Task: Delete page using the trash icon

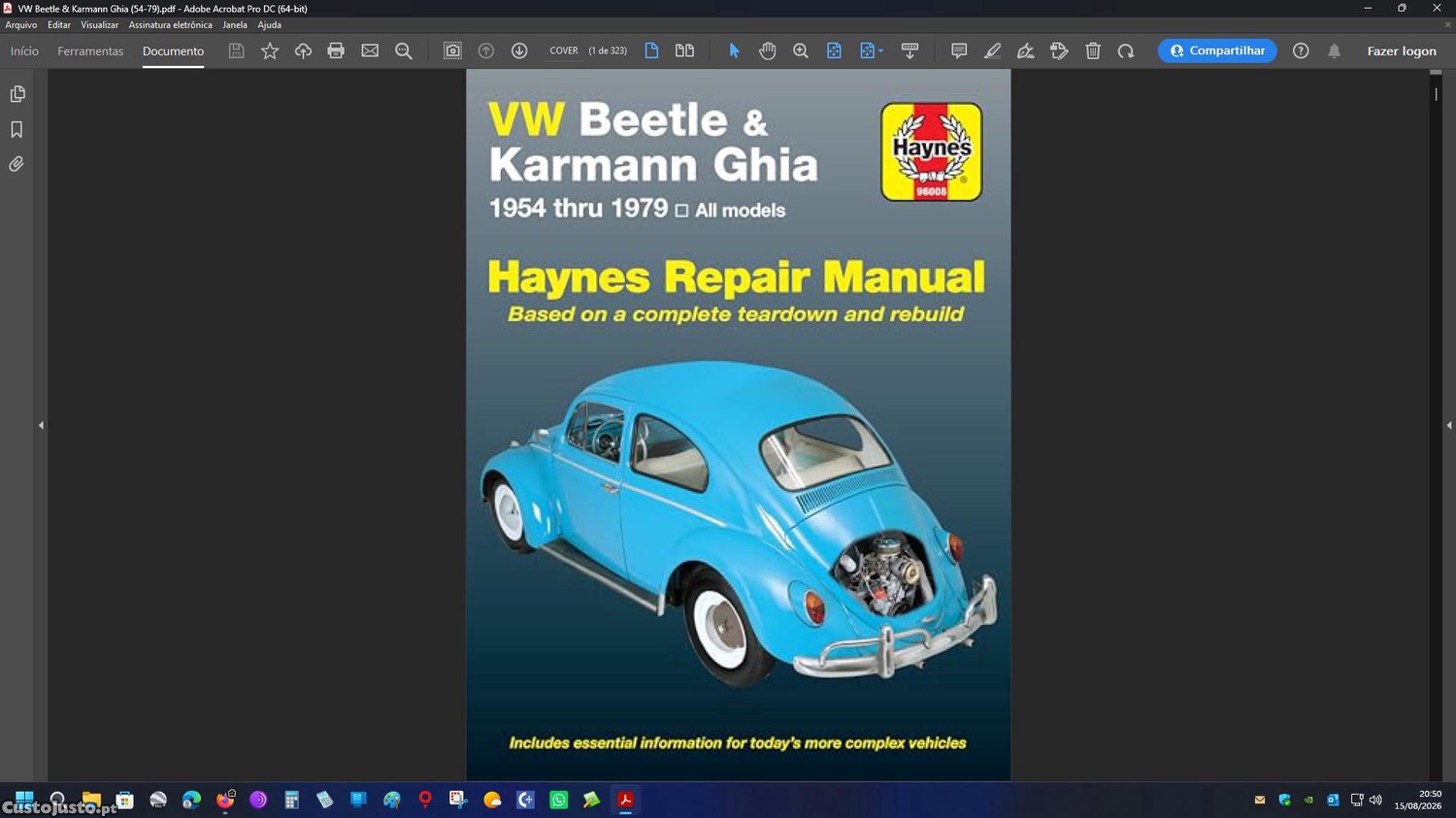Action: [1093, 50]
